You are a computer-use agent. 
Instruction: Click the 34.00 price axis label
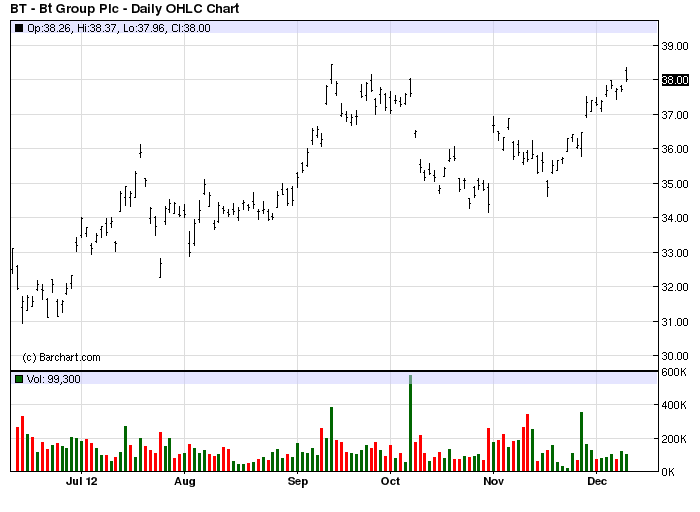tap(675, 218)
